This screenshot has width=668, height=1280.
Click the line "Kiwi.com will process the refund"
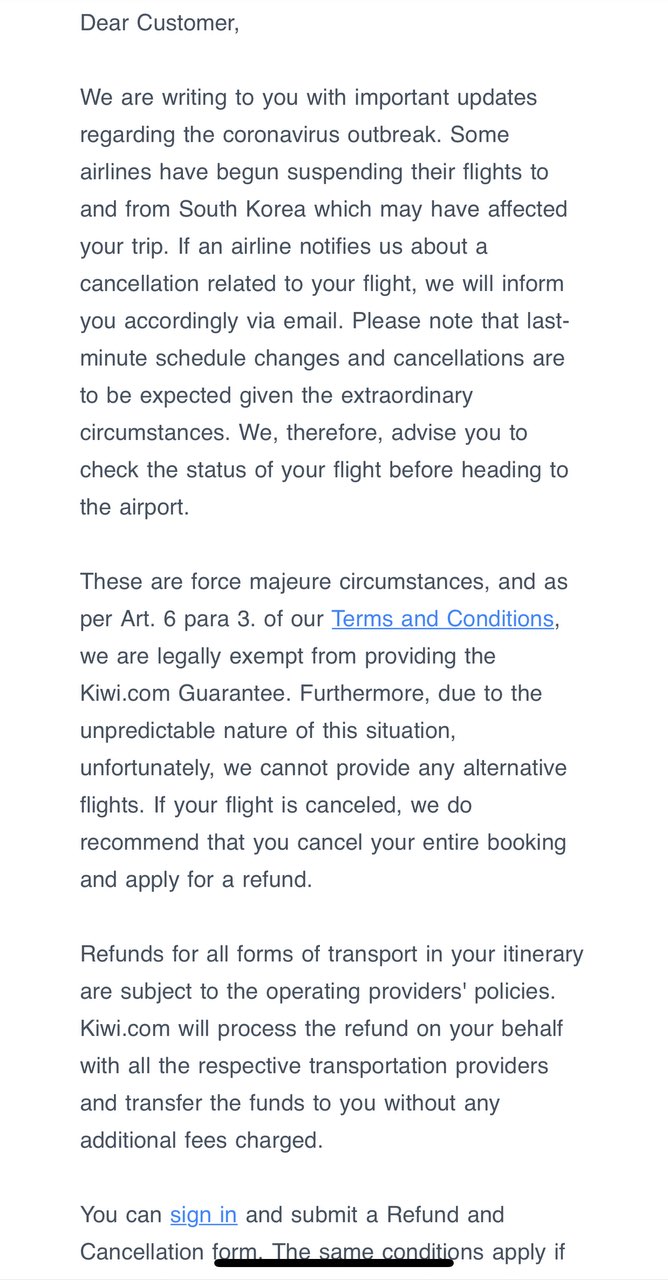(322, 1028)
